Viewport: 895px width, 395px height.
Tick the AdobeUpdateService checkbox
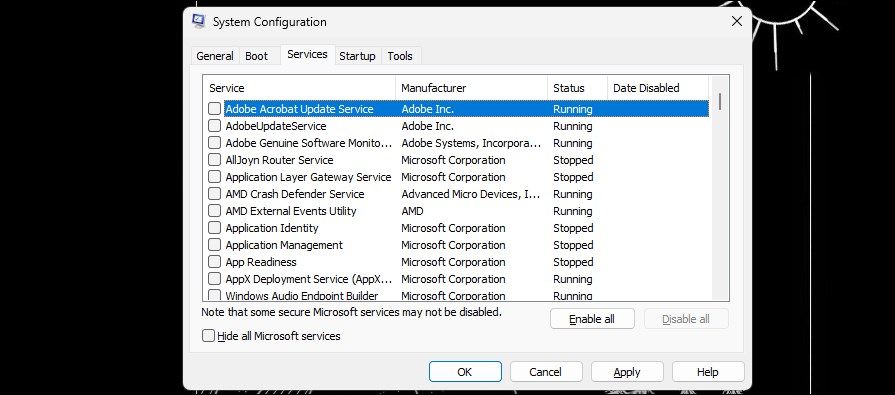pyautogui.click(x=215, y=126)
